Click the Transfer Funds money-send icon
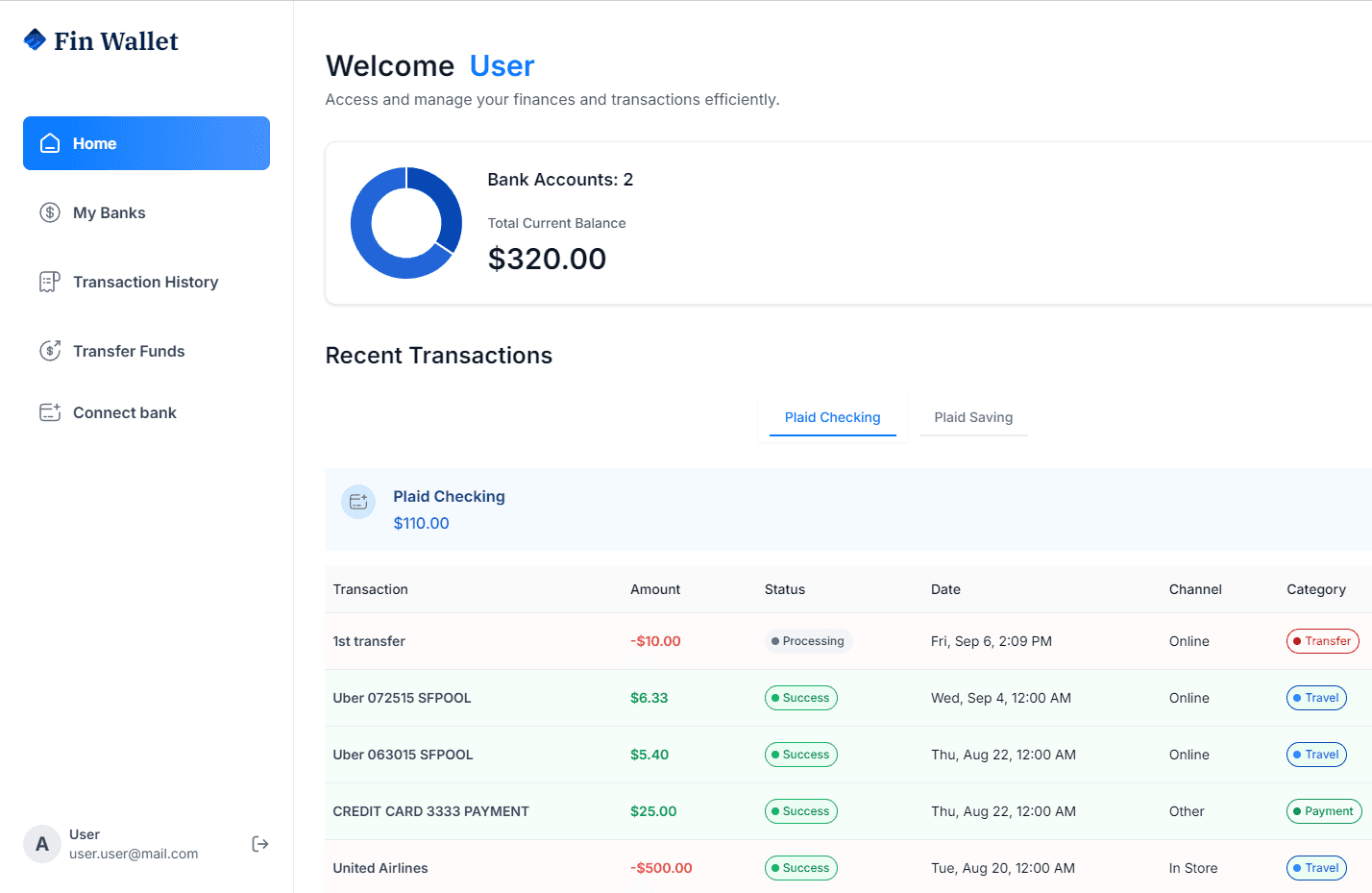The width and height of the screenshot is (1372, 893). pyautogui.click(x=50, y=351)
